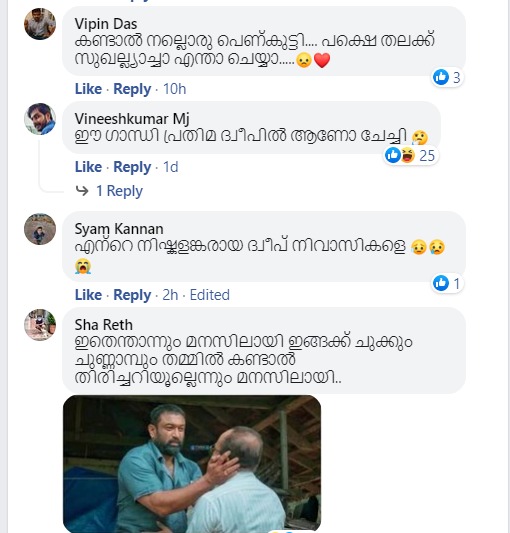The height and width of the screenshot is (533, 510).
Task: Expand the 1 Reply thread
Action: 119,191
